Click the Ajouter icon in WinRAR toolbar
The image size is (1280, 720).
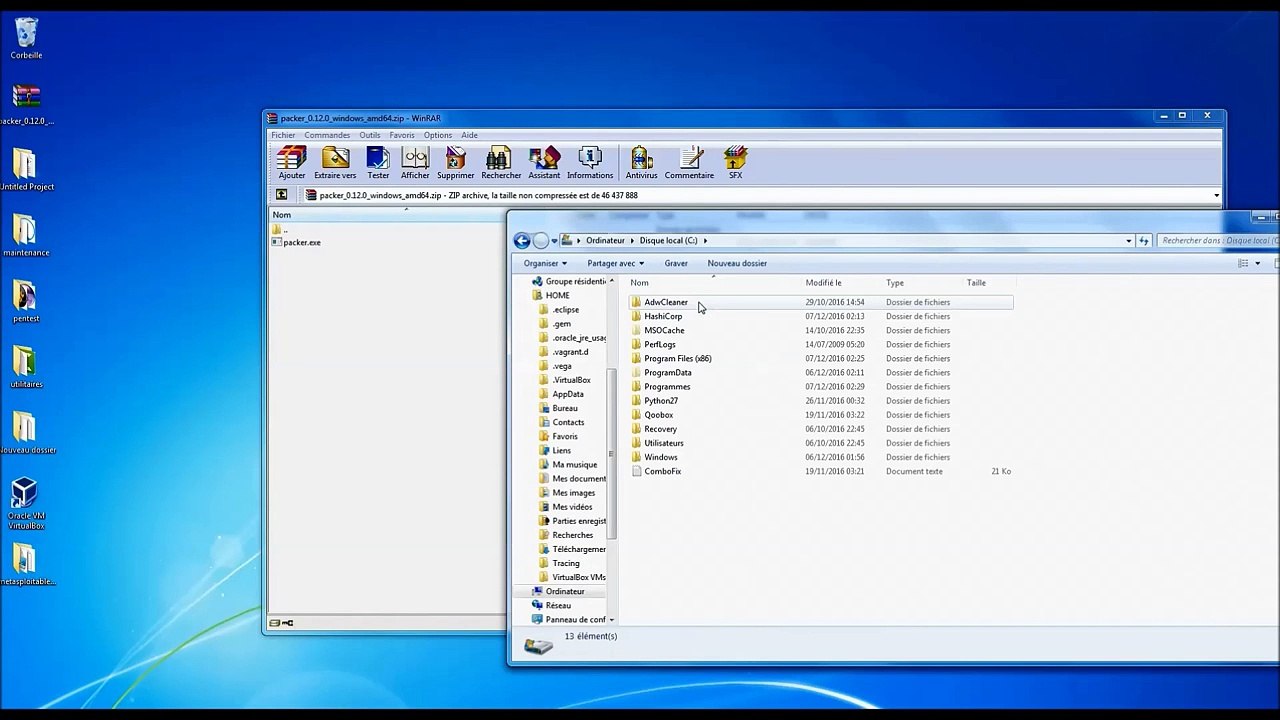pyautogui.click(x=291, y=163)
